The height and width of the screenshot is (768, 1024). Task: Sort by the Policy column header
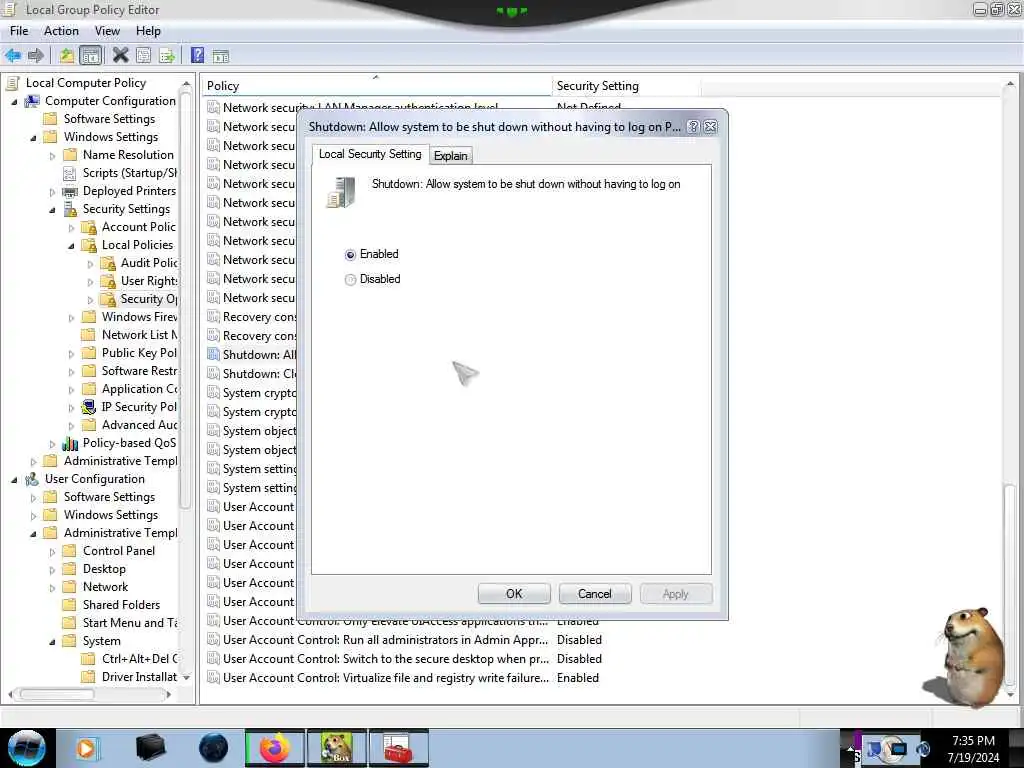(377, 86)
